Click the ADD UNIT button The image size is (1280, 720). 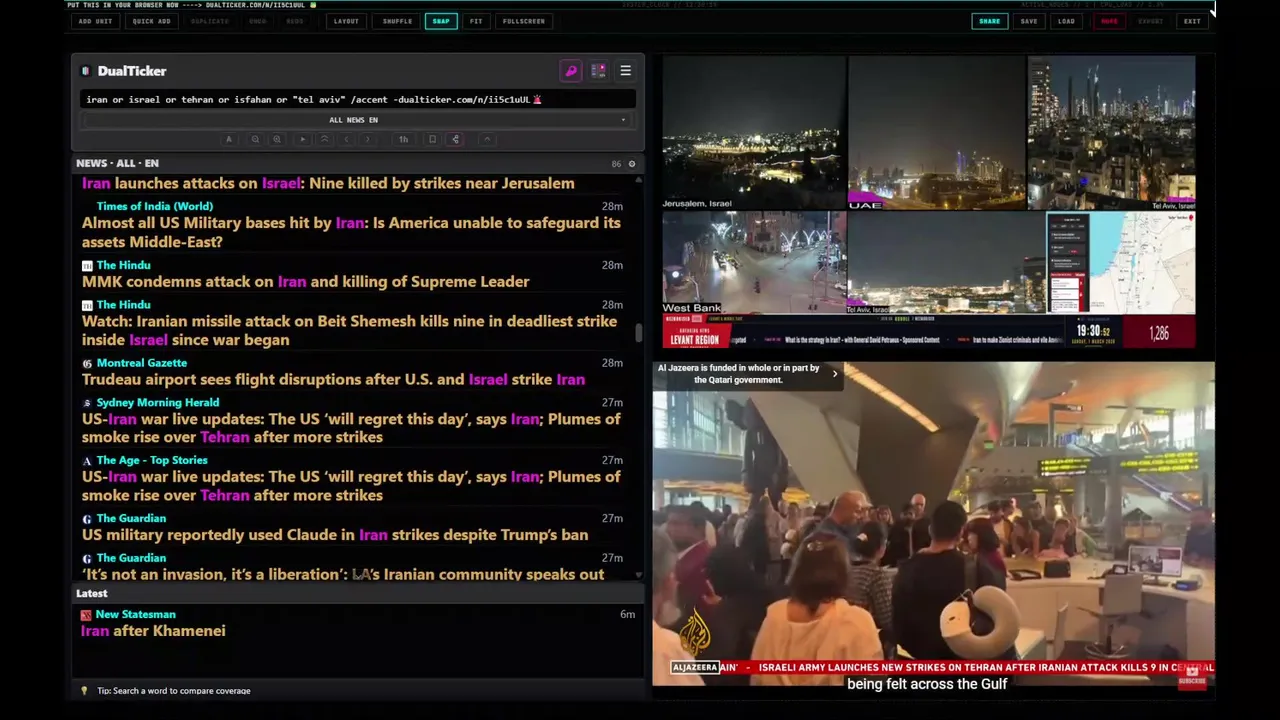(96, 21)
